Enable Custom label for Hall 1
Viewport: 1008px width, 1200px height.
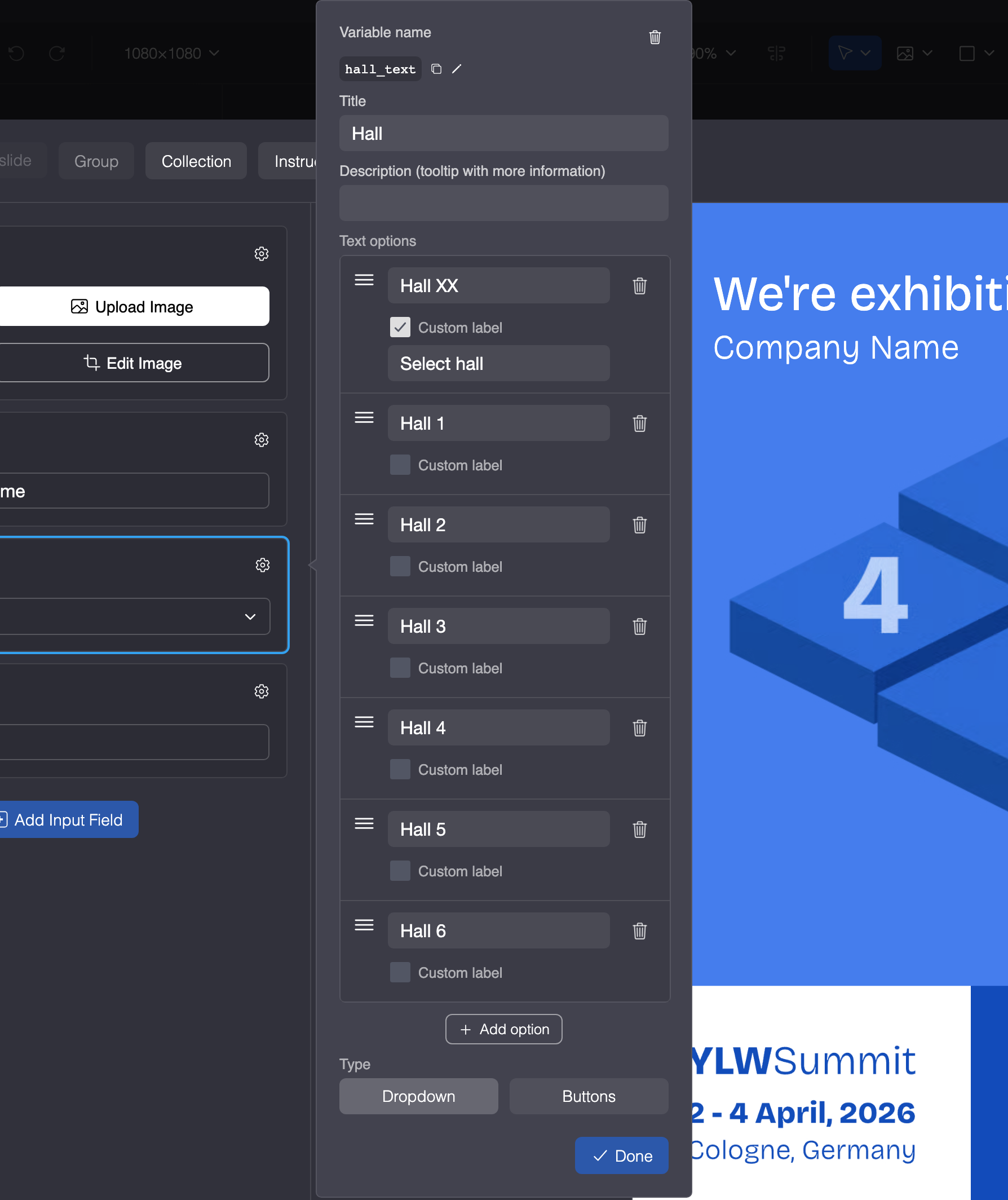coord(400,465)
